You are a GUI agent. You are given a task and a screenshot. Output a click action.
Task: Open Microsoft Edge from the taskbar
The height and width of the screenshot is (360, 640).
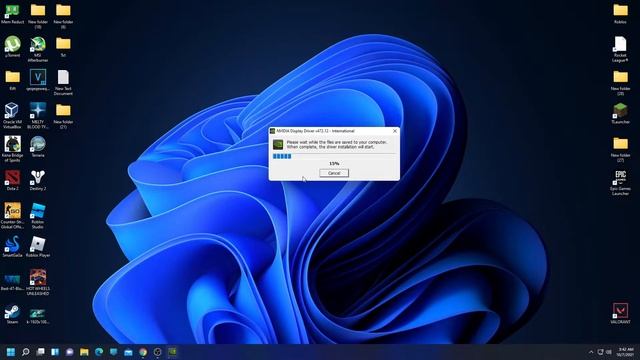99,352
